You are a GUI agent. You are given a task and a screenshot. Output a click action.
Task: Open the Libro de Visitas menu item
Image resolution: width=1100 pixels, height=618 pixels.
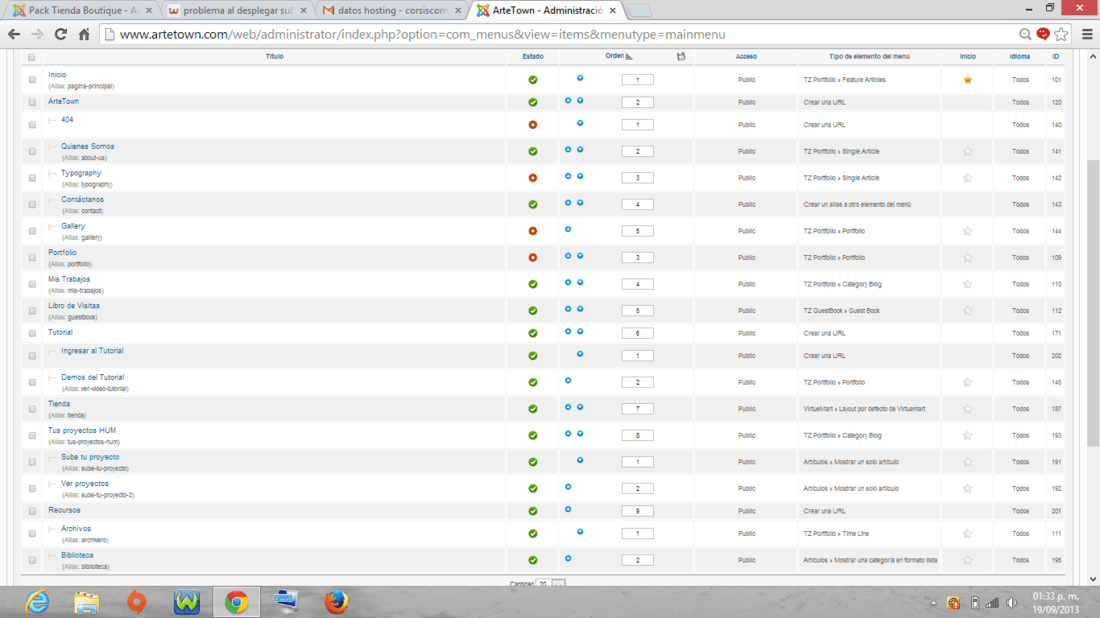[x=74, y=305]
